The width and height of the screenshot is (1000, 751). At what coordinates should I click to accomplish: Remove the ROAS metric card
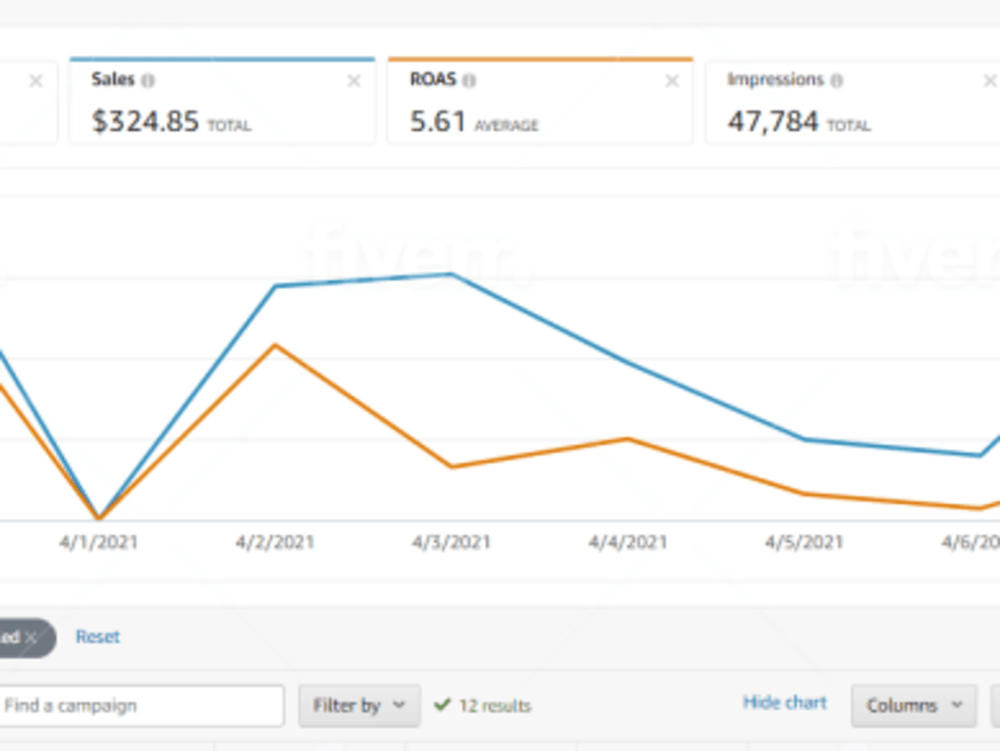(672, 81)
